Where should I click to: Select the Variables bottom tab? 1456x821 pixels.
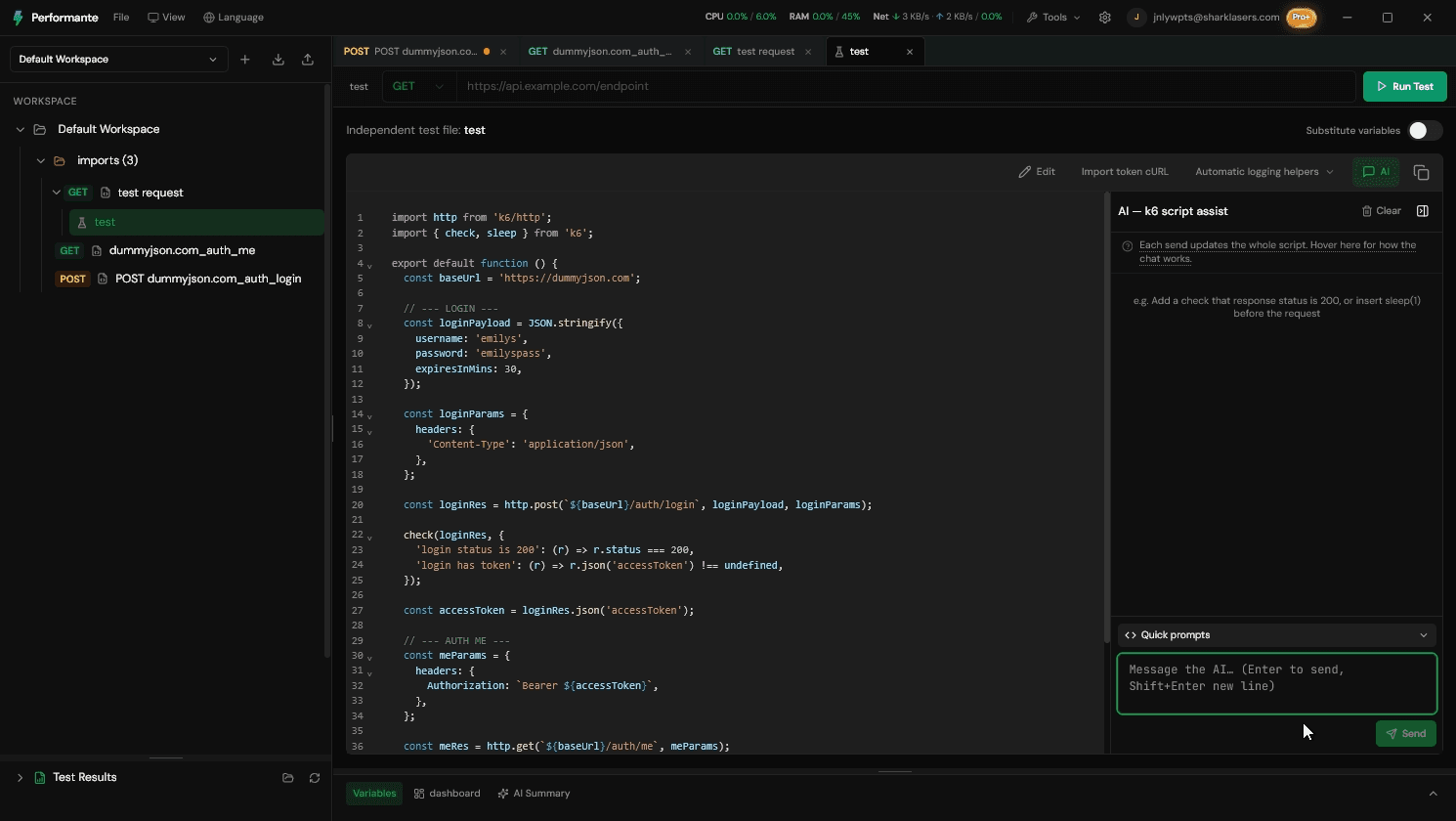point(375,794)
